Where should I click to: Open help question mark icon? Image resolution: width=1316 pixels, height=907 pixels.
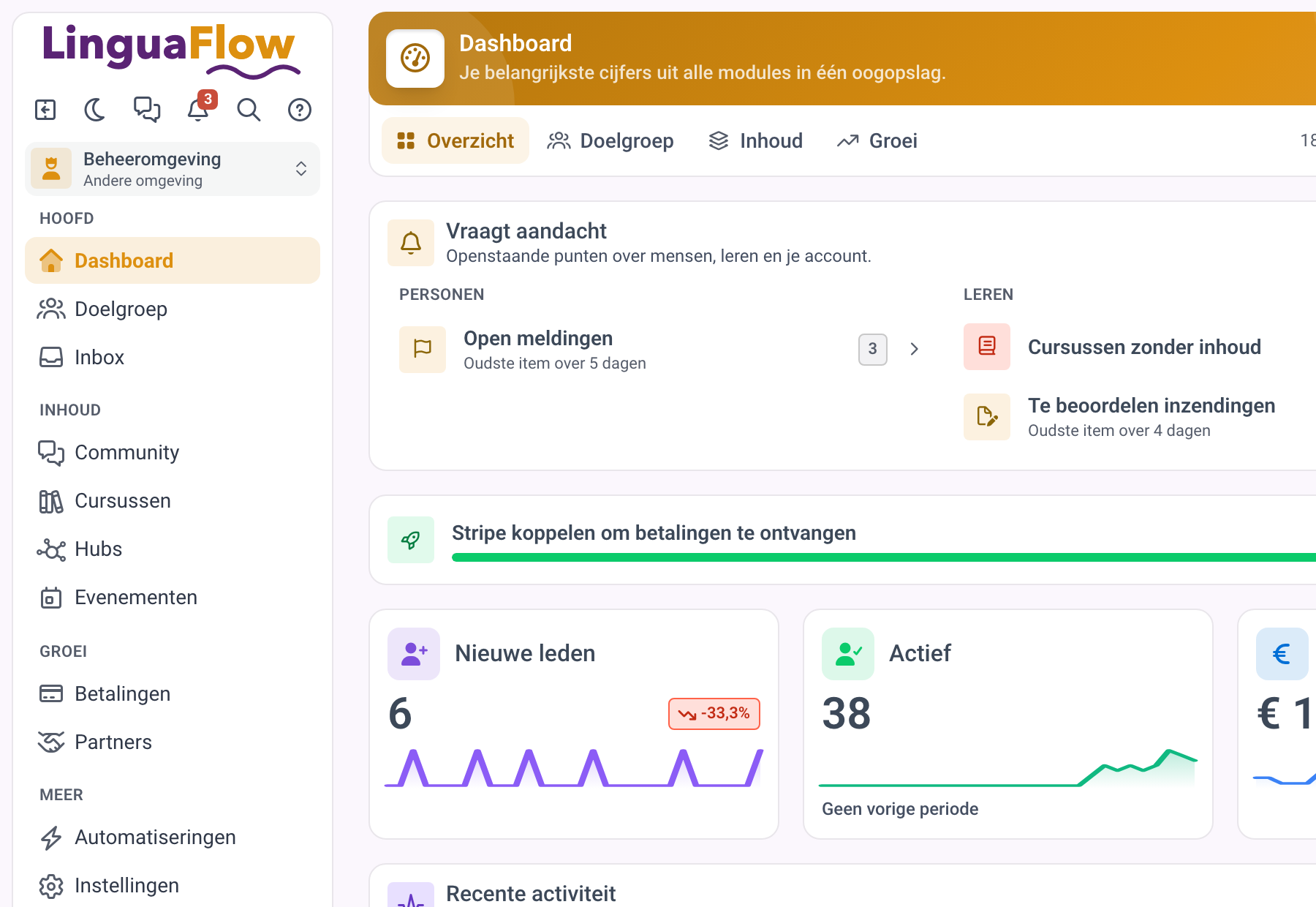coord(300,110)
